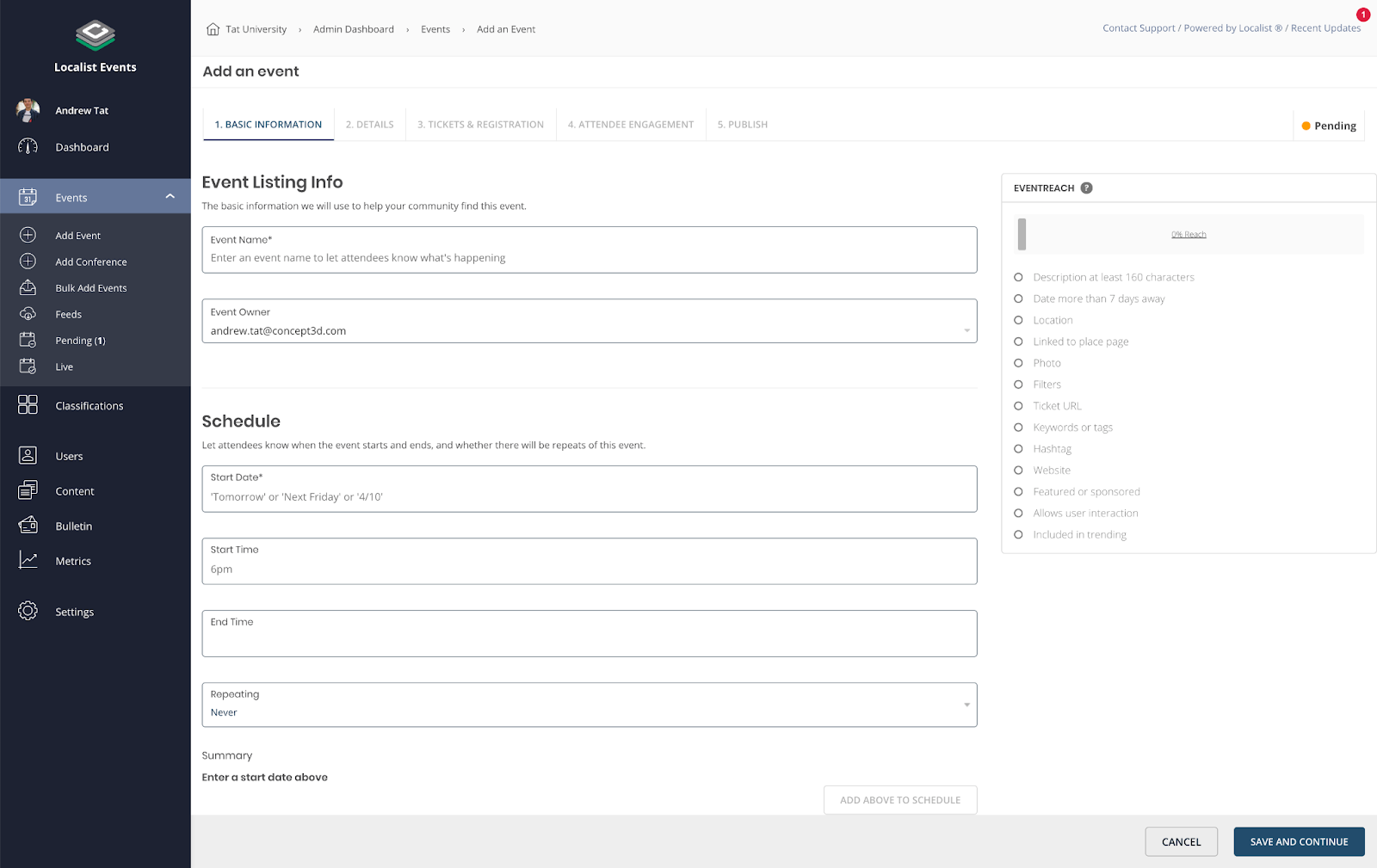
Task: Open Andrew Tat profile avatar
Action: 28,110
